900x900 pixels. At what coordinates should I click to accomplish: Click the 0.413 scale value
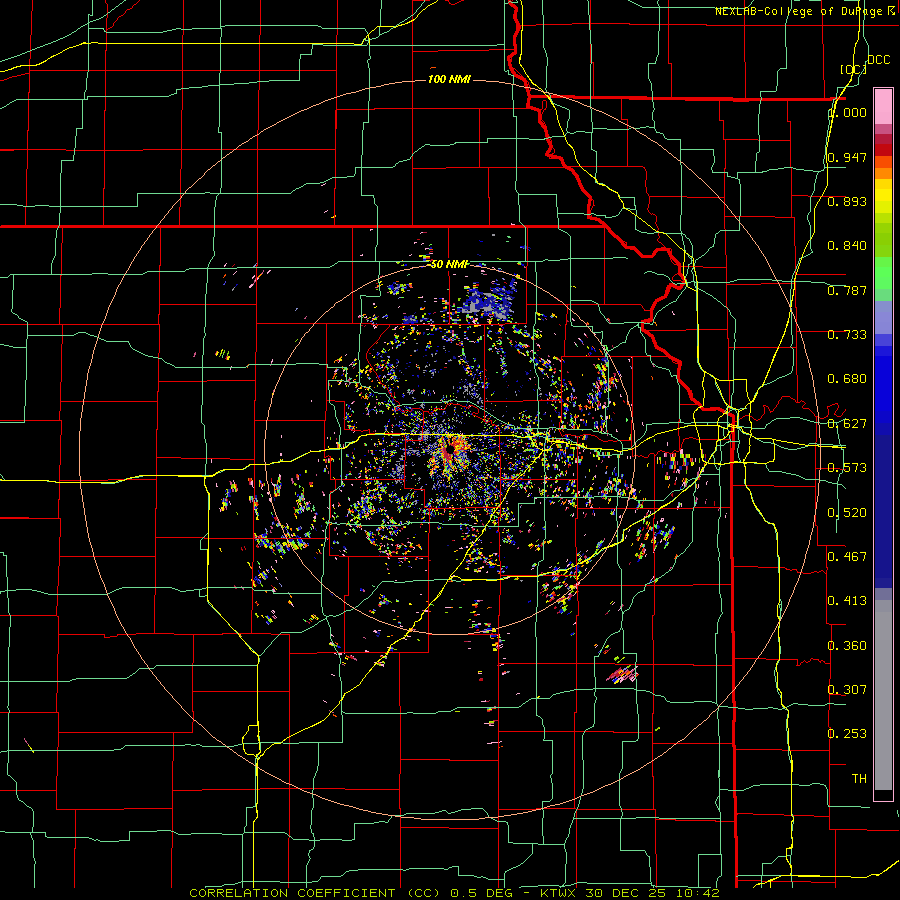click(x=847, y=601)
